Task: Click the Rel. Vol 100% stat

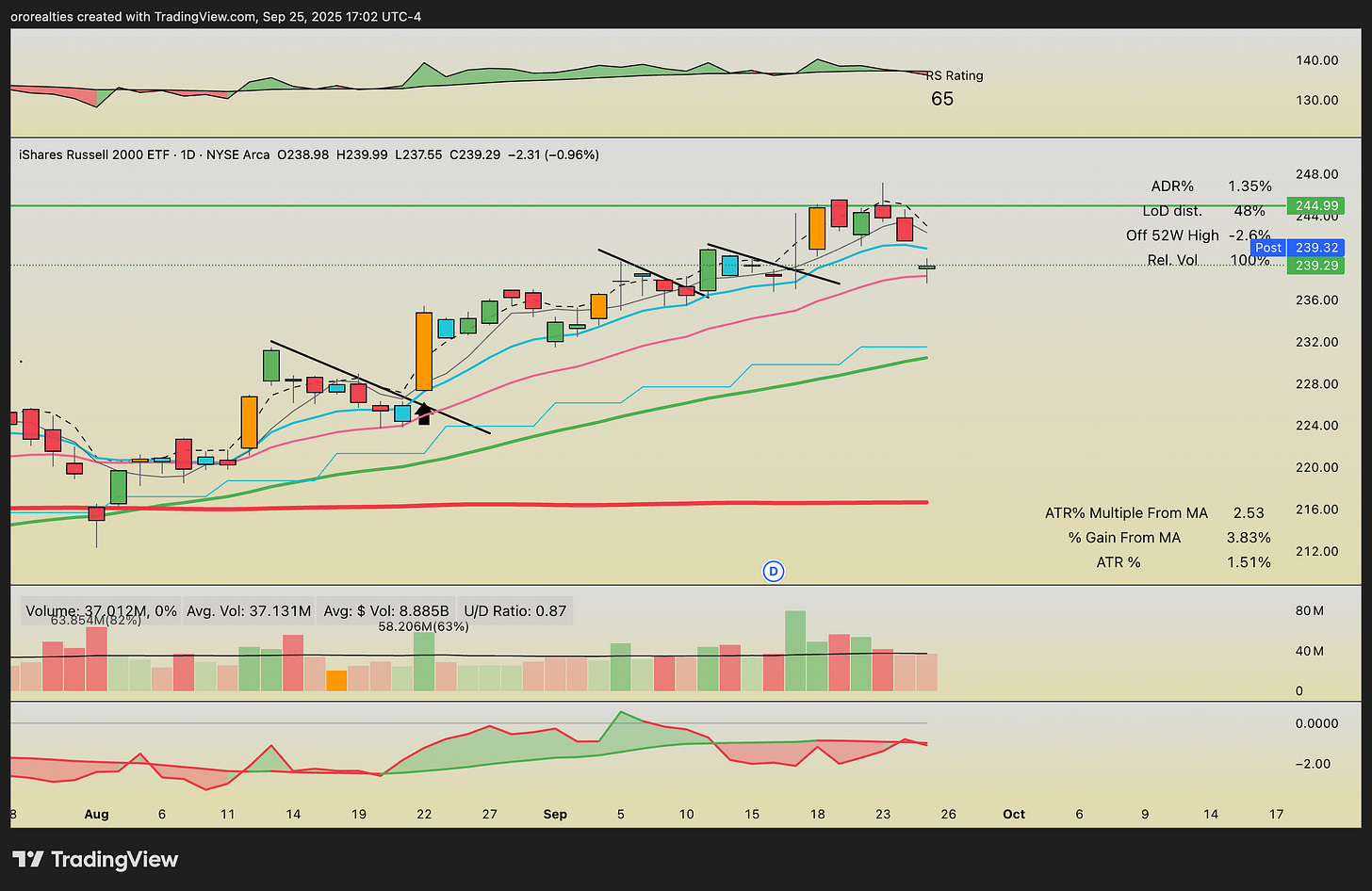Action: 1209,260
